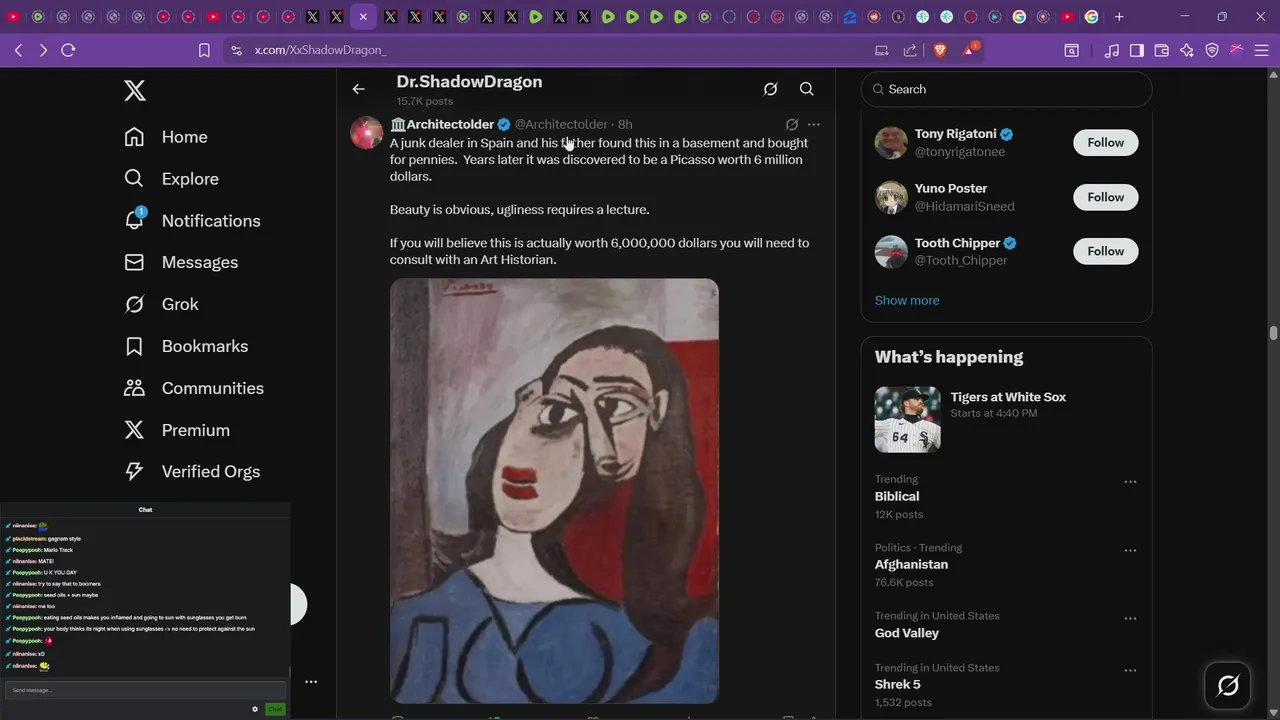Click the back arrow beside Dr.ShadowDragon
The height and width of the screenshot is (720, 1280).
[358, 89]
